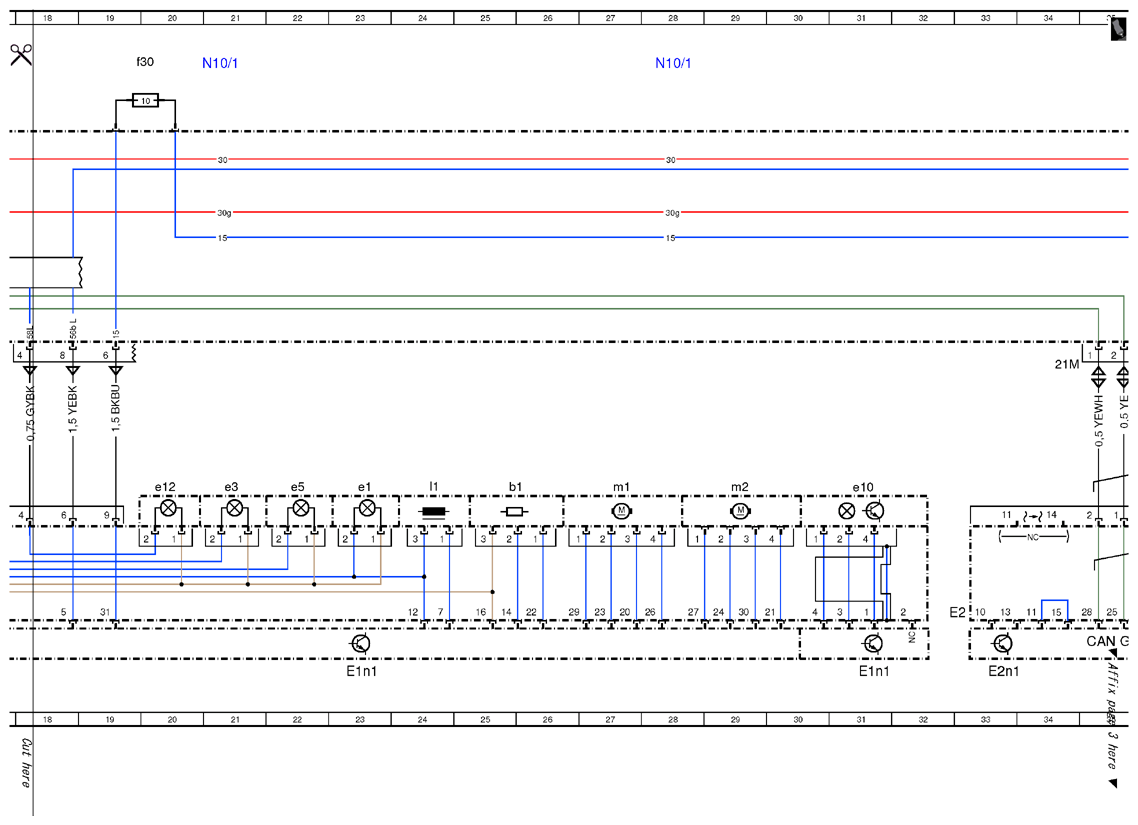The width and height of the screenshot is (1138, 825).
Task: Click the left E1n1 transistor symbol
Action: click(360, 644)
